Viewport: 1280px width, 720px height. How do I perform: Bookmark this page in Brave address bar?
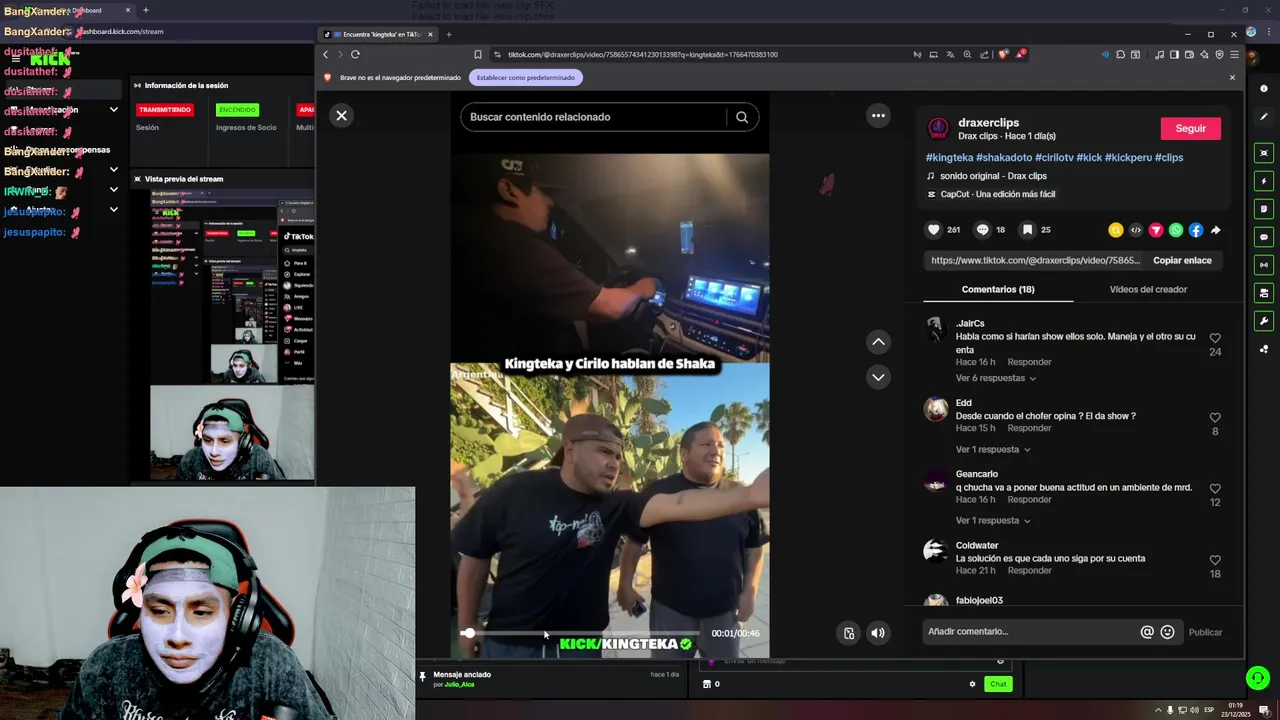[x=478, y=54]
